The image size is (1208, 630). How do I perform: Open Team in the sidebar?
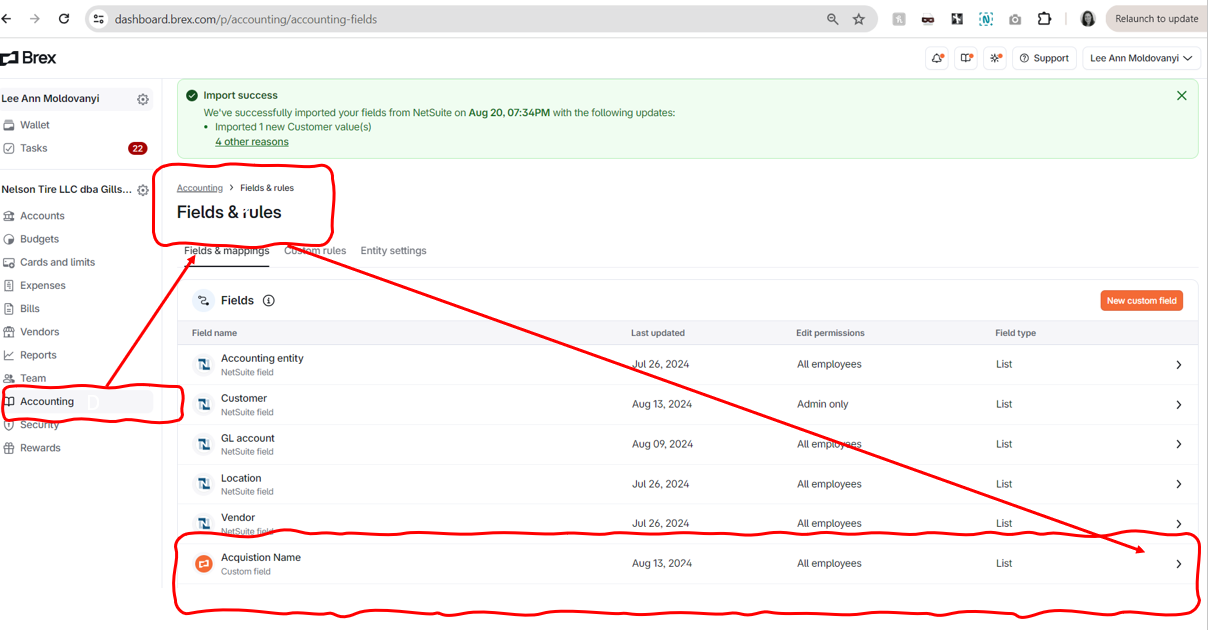33,378
